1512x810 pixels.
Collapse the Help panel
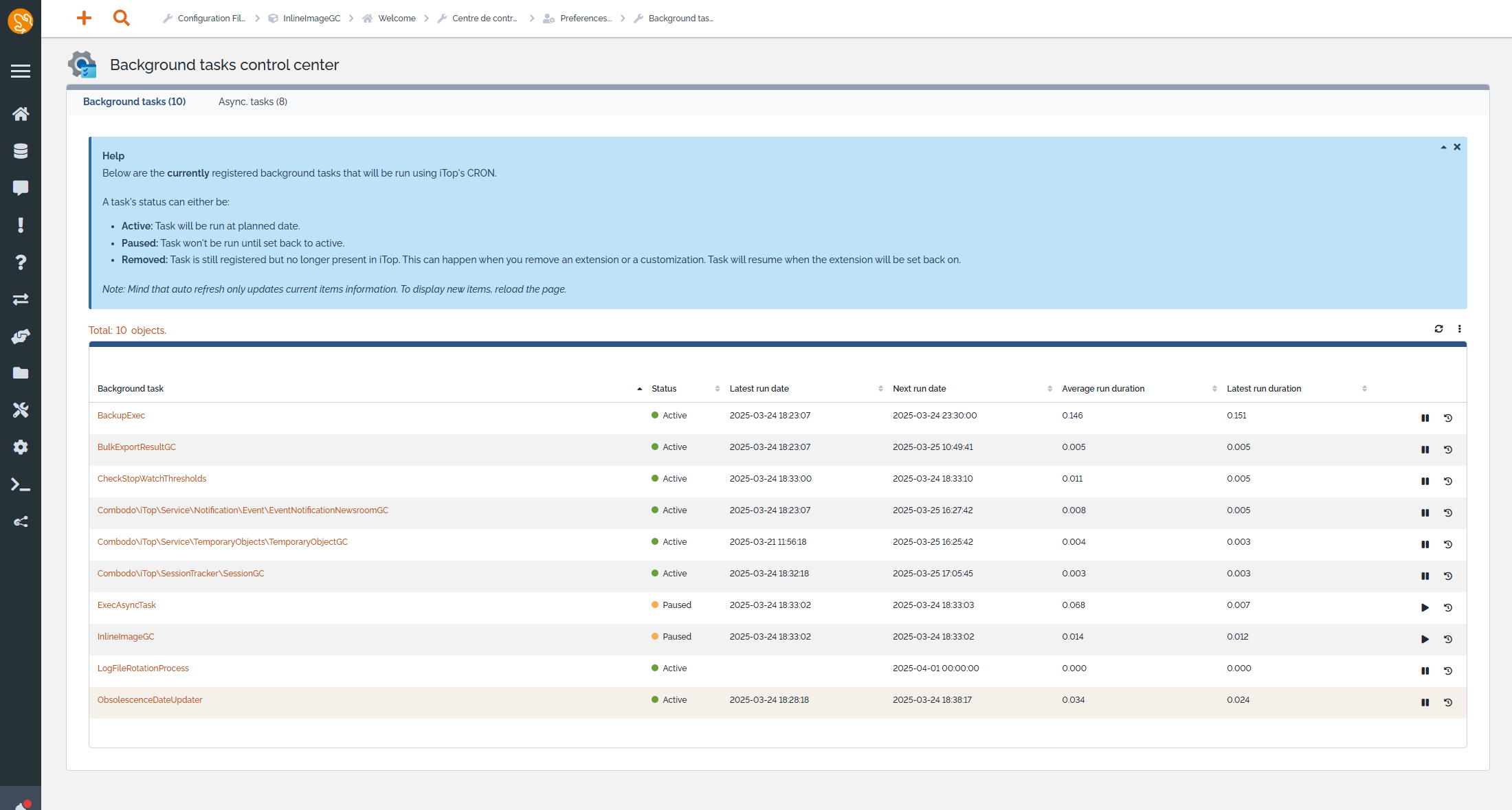click(1443, 147)
